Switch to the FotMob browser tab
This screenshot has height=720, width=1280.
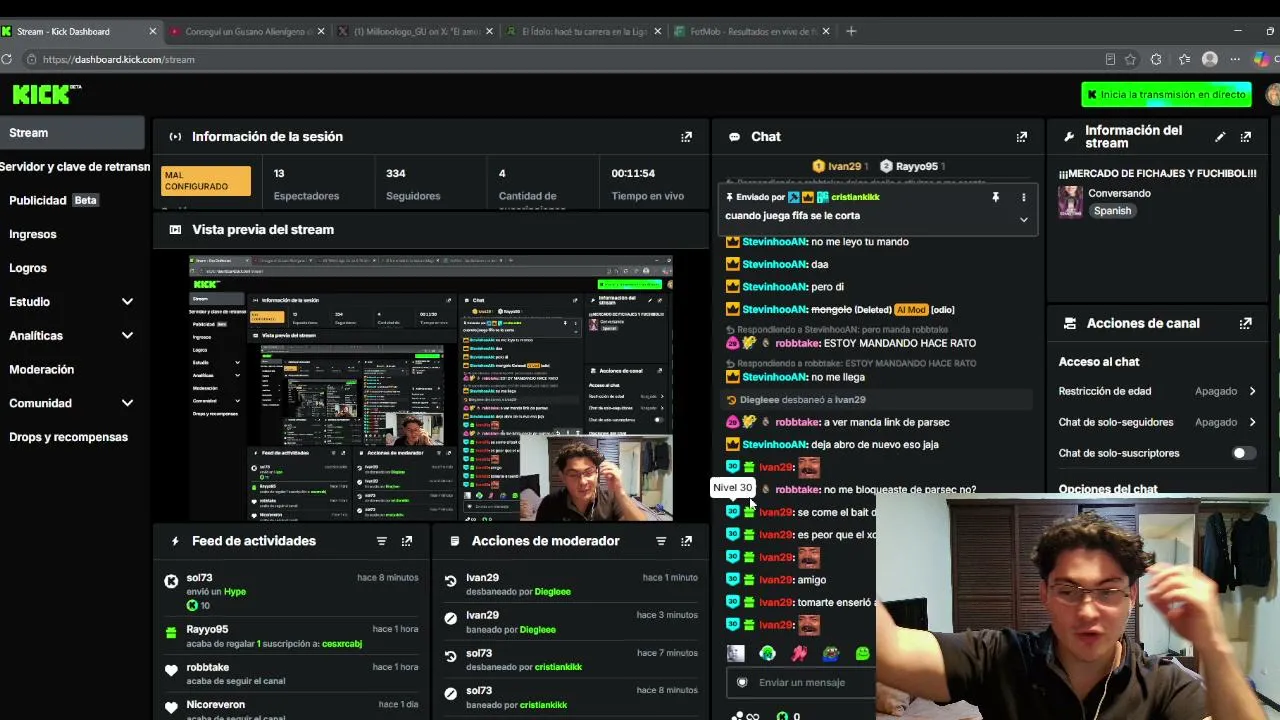point(753,31)
